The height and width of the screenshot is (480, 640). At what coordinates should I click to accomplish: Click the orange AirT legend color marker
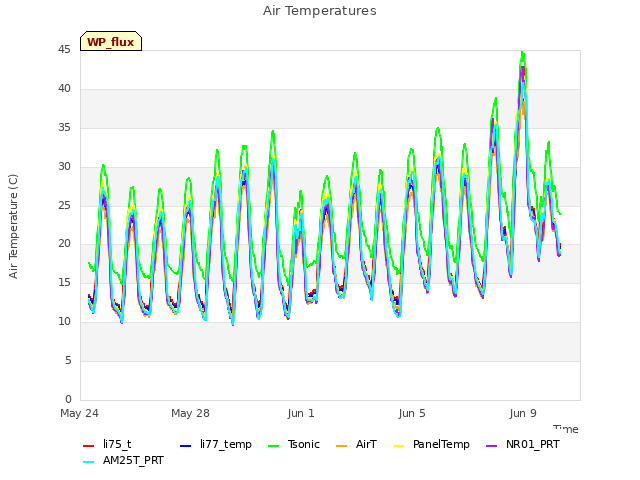[341, 446]
